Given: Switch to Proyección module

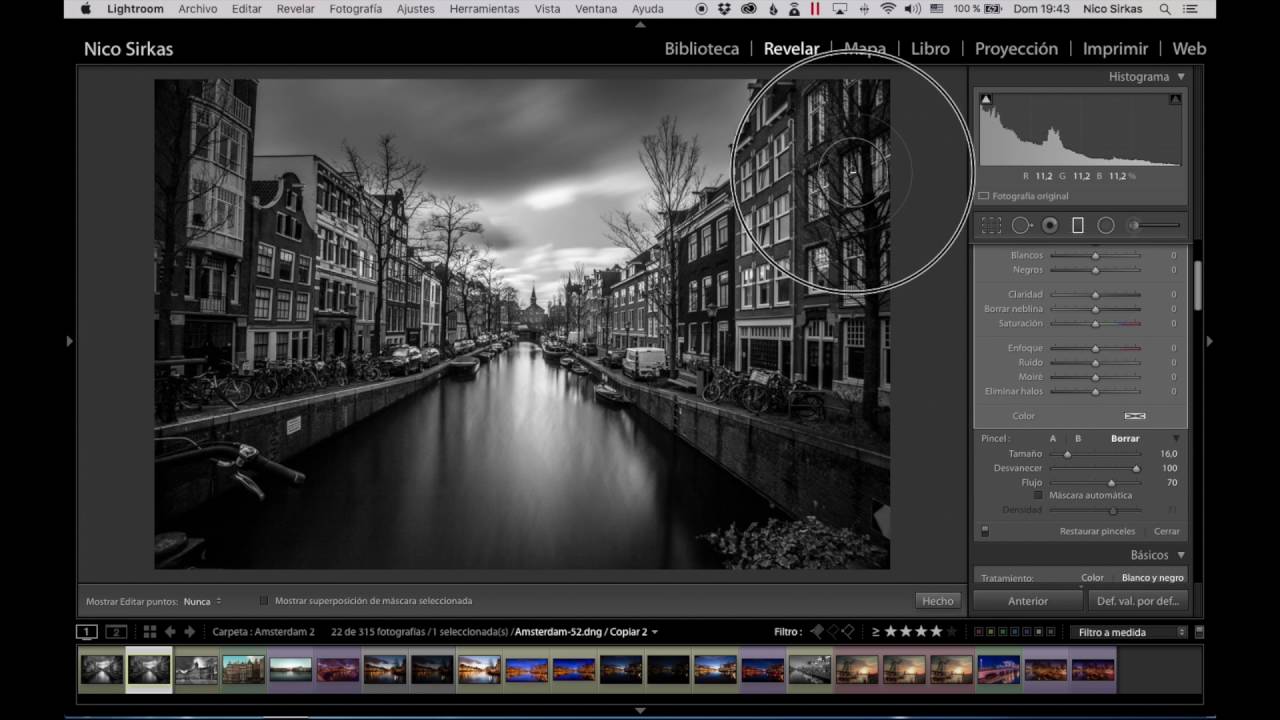Looking at the screenshot, I should pos(1016,49).
